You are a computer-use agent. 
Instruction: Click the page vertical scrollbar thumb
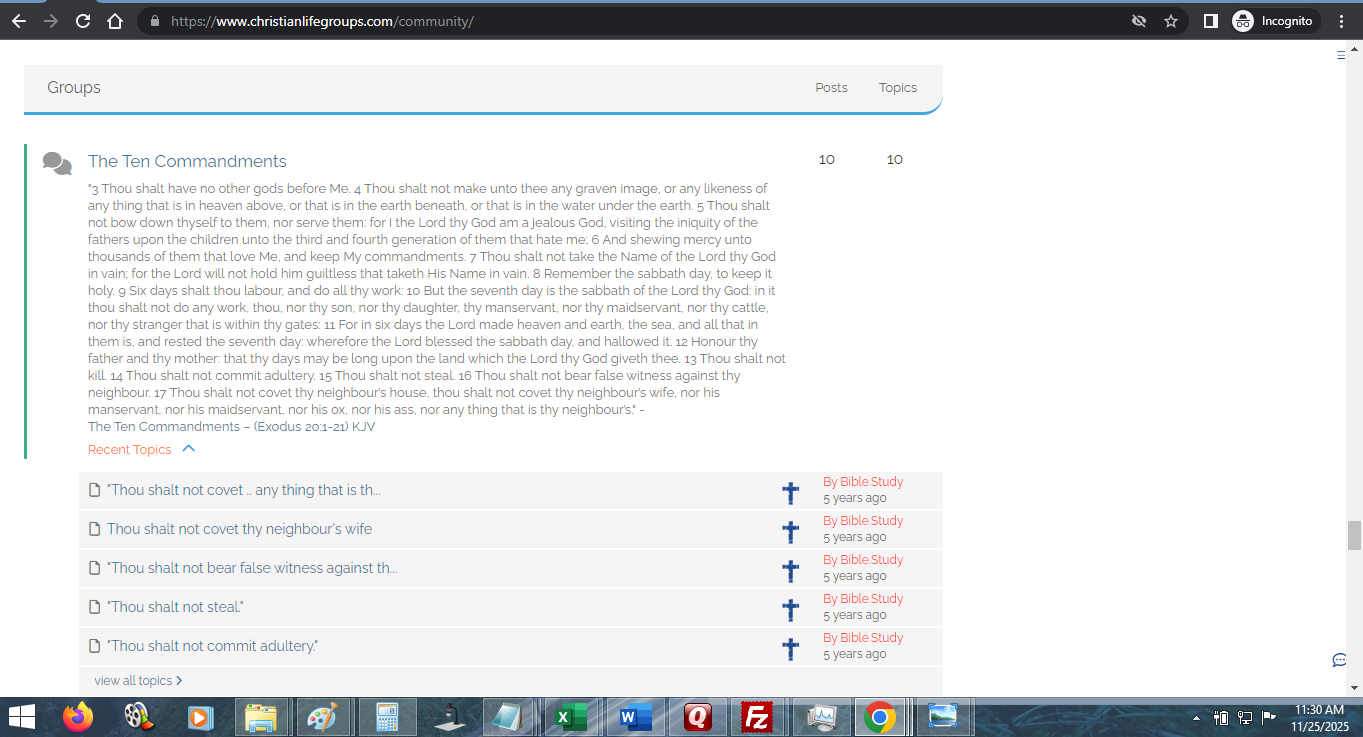1354,535
